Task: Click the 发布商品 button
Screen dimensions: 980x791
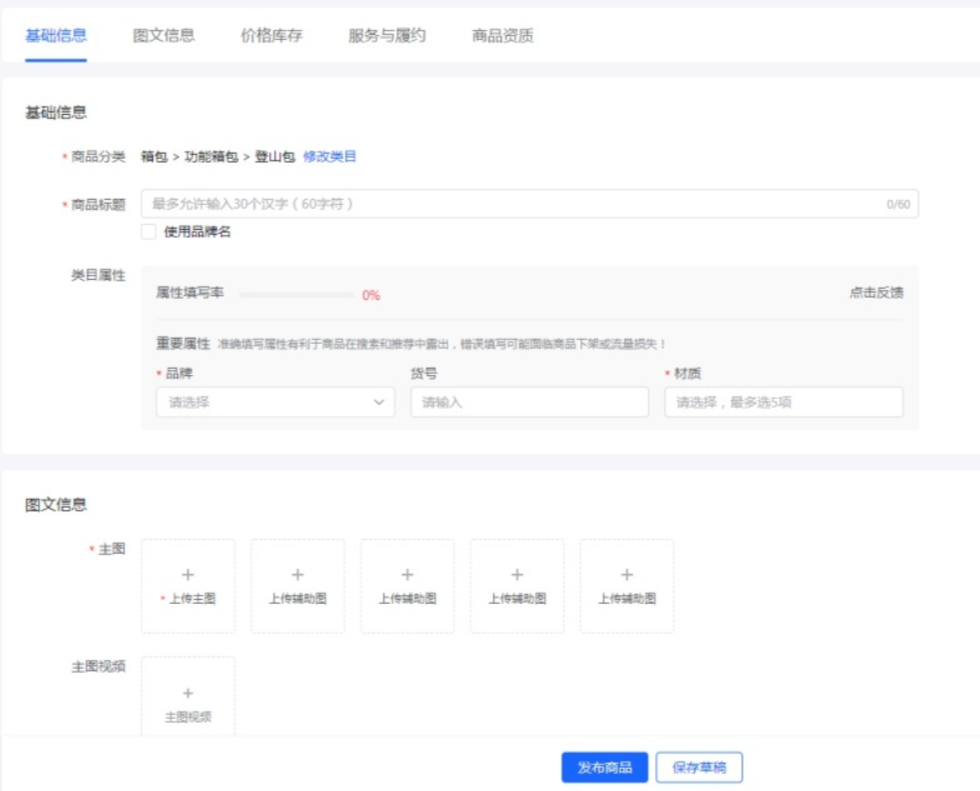Action: click(x=604, y=767)
